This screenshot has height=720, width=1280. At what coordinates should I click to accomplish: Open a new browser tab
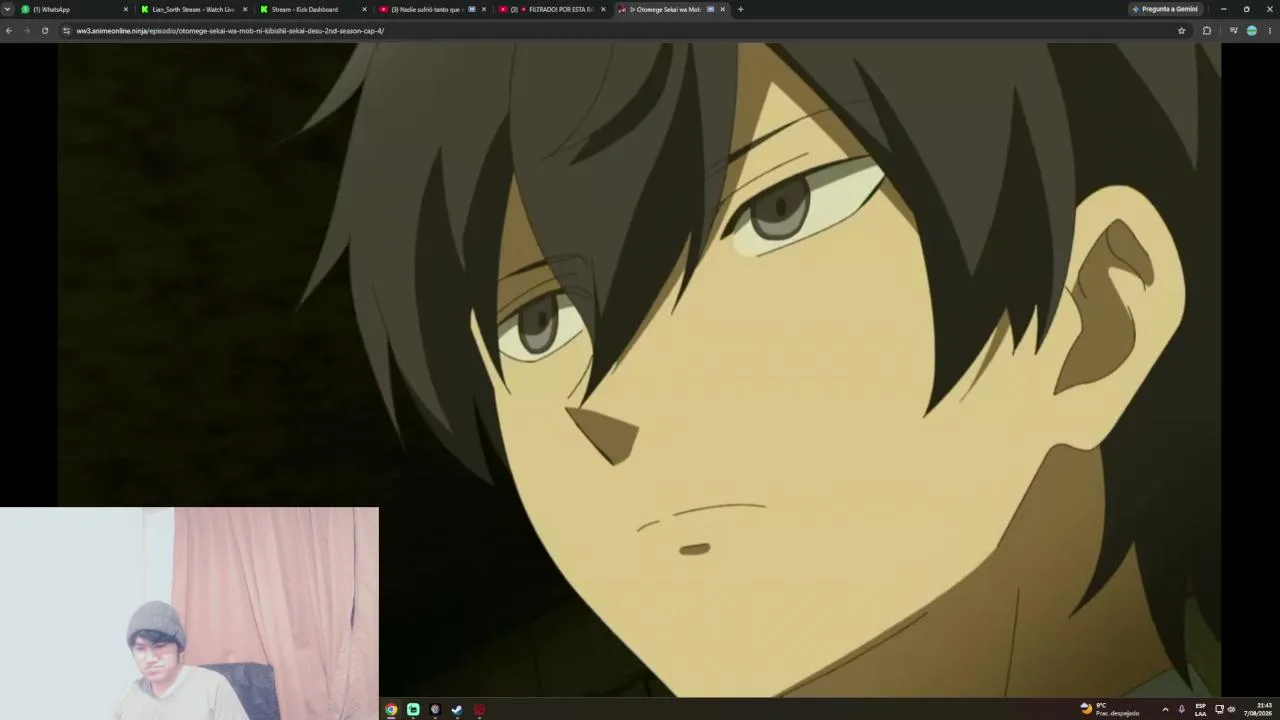740,9
